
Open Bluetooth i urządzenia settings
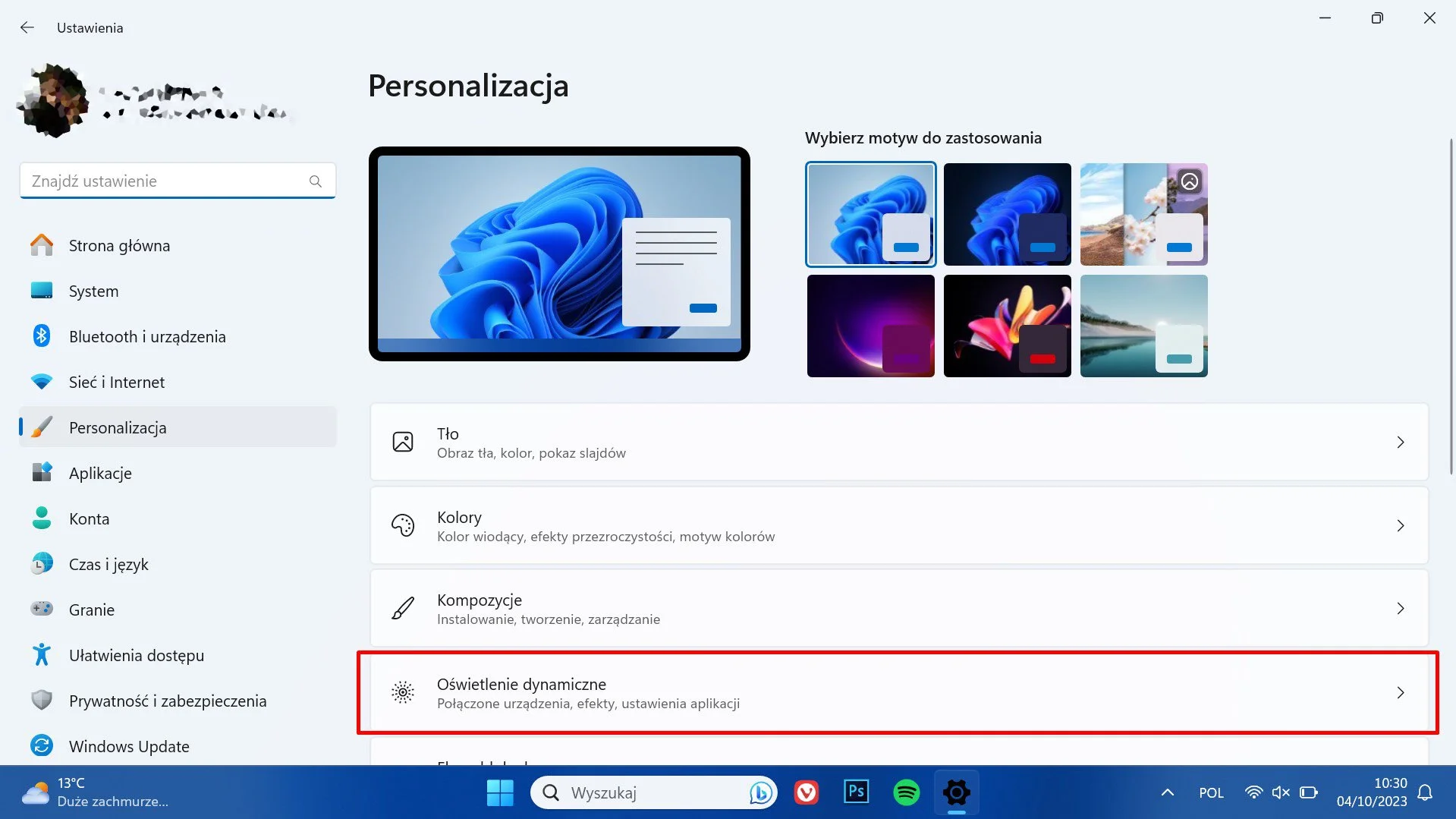147,336
